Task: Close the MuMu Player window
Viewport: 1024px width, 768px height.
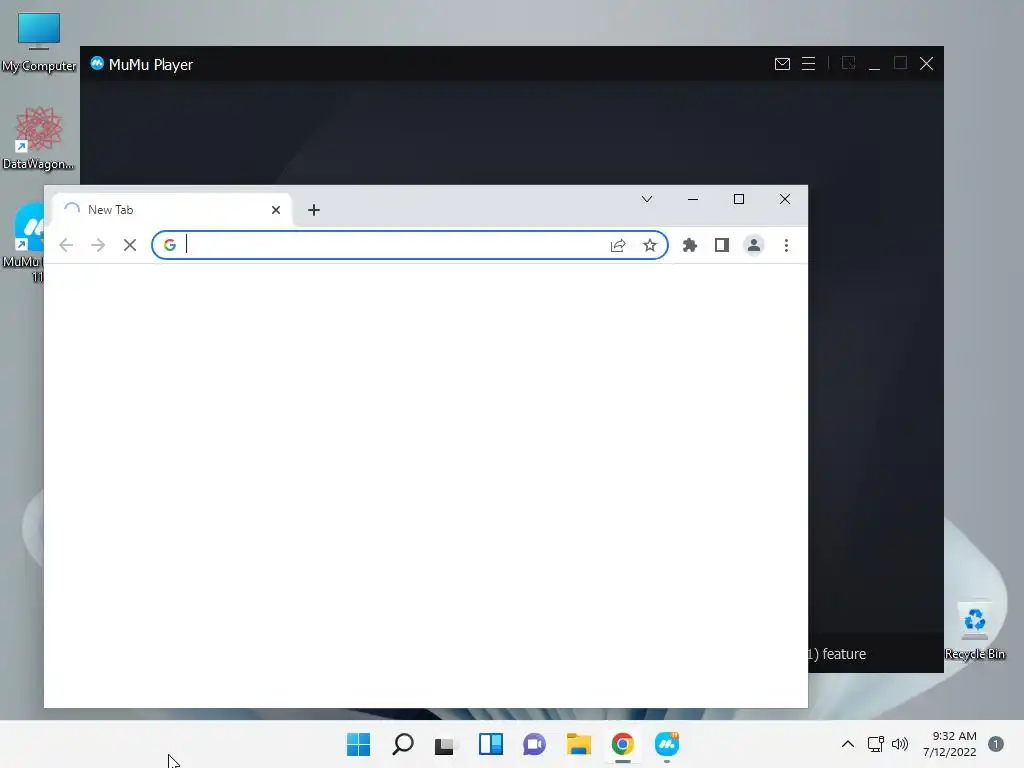Action: (927, 63)
